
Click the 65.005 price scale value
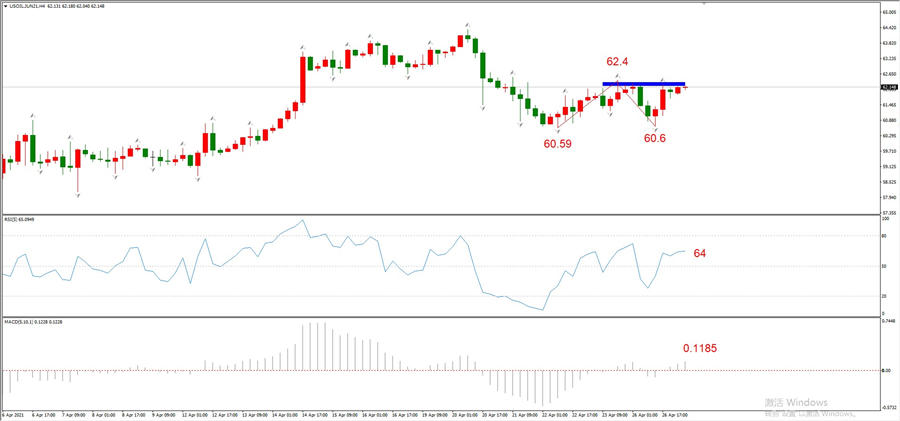(x=889, y=11)
